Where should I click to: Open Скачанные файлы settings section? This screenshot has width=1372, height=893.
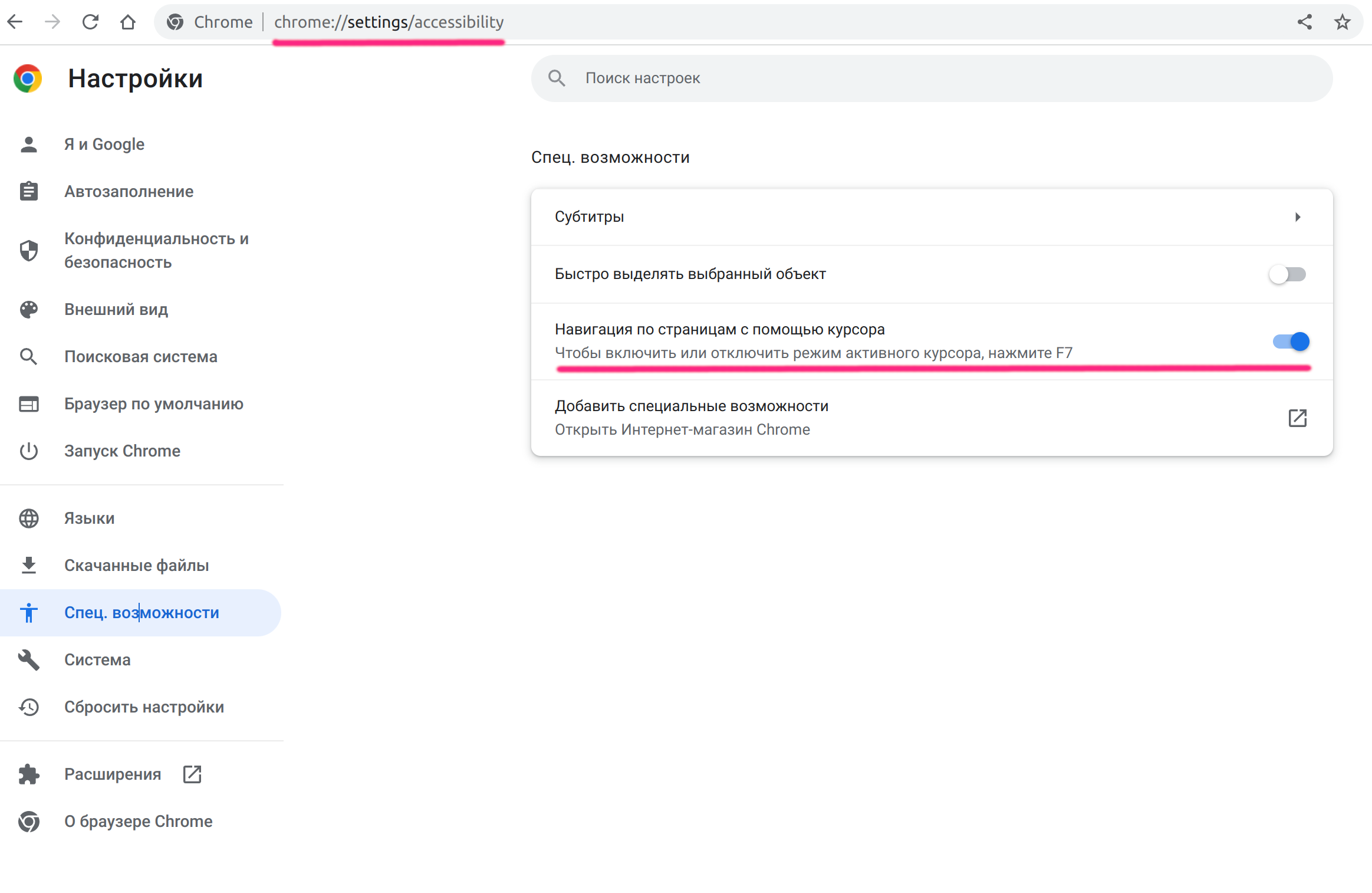pyautogui.click(x=136, y=565)
